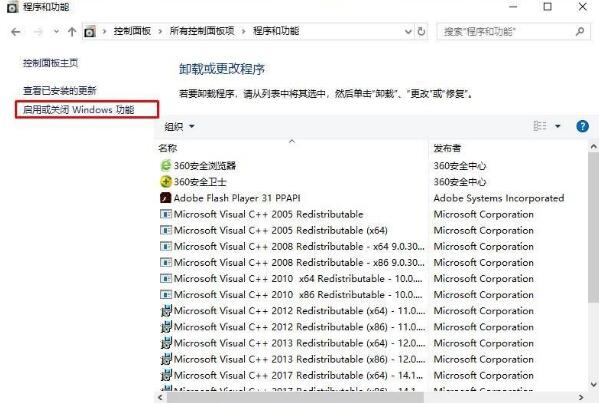Click the horizontal scrollbar thumb

click(x=294, y=398)
